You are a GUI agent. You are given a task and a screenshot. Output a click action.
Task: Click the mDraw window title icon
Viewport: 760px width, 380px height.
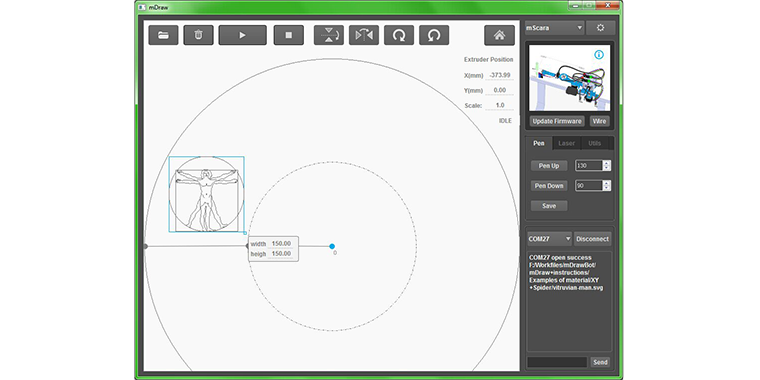click(x=142, y=8)
